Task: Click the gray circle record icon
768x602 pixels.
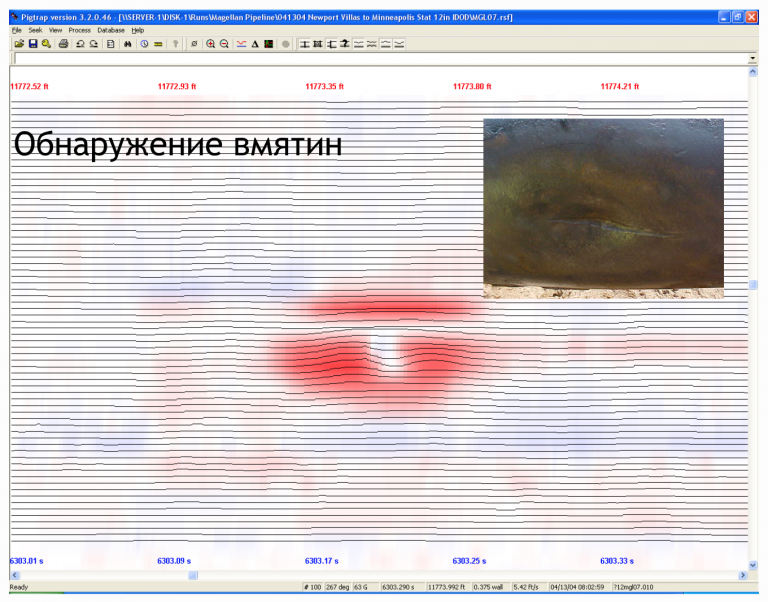Action: tap(286, 44)
